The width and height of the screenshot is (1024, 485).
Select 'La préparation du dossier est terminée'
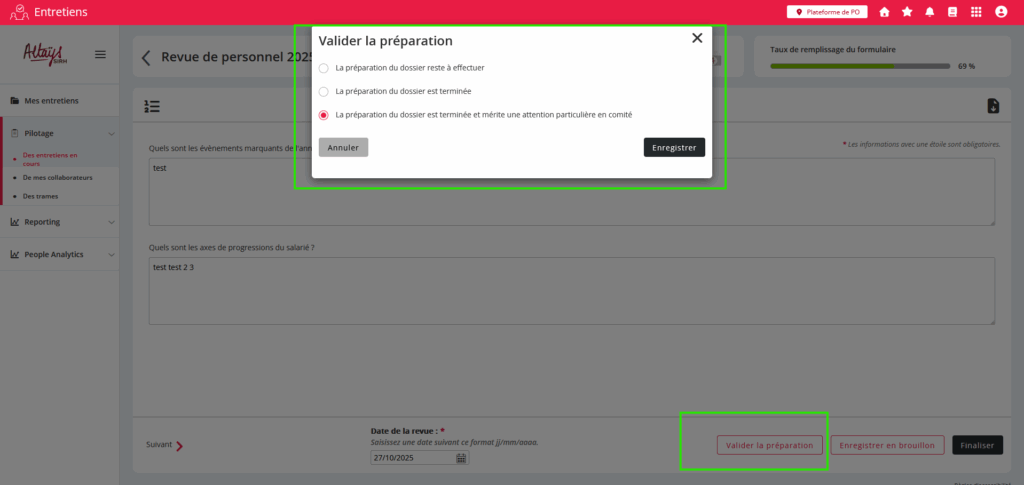point(323,91)
